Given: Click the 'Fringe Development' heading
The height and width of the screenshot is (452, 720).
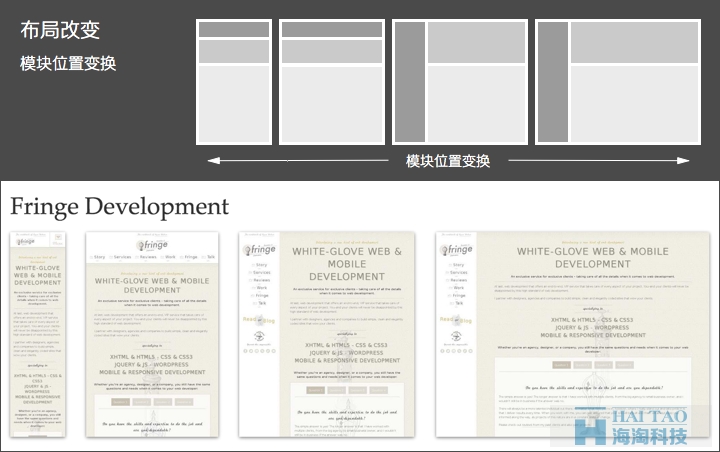Looking at the screenshot, I should pos(119,206).
